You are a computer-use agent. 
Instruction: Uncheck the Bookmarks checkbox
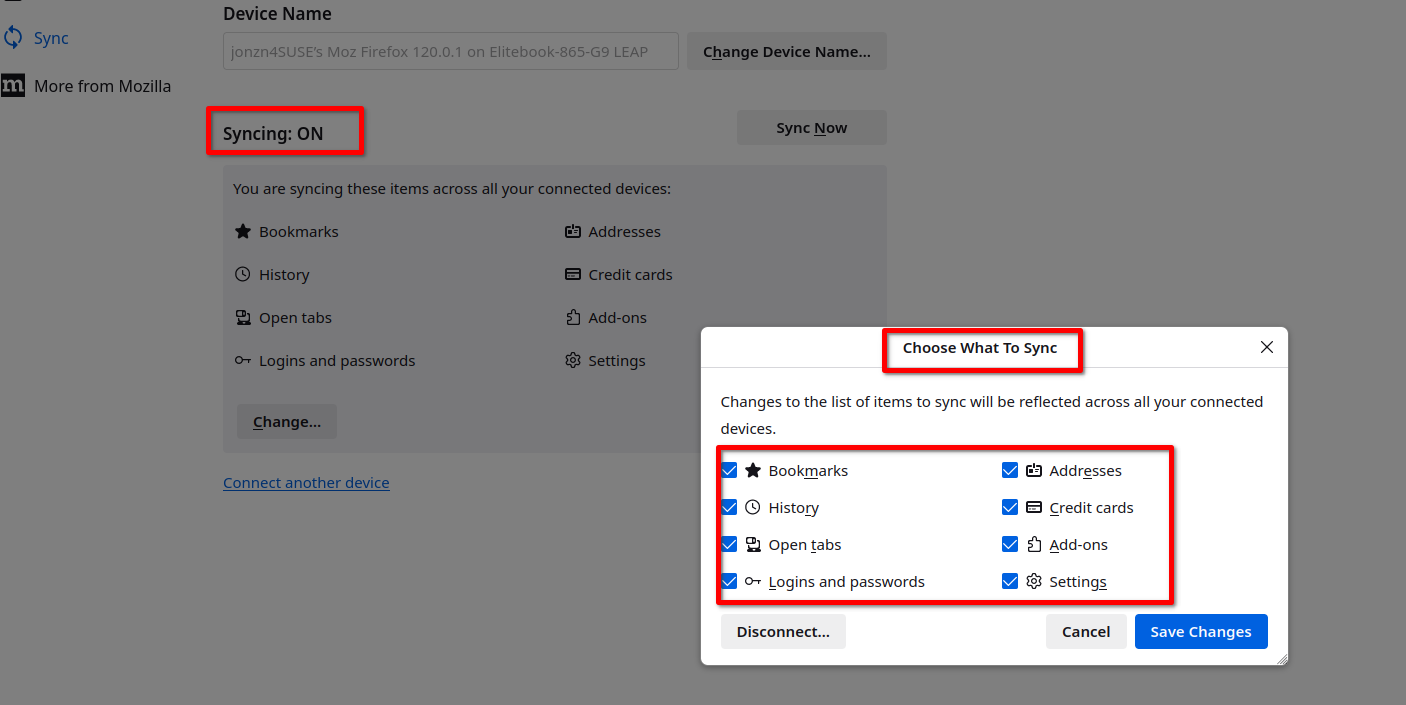729,470
